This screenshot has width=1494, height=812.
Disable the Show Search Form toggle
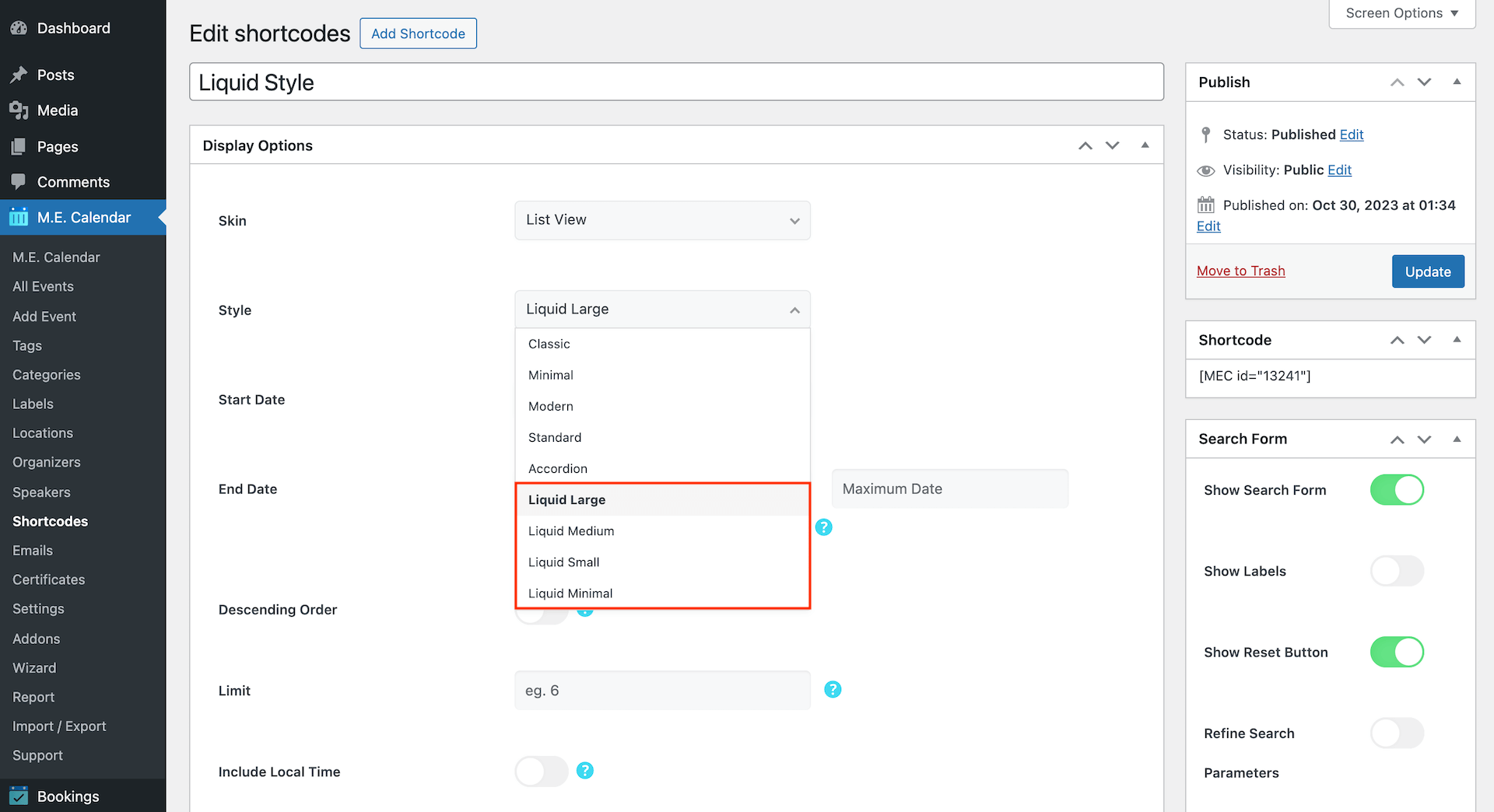click(x=1397, y=490)
